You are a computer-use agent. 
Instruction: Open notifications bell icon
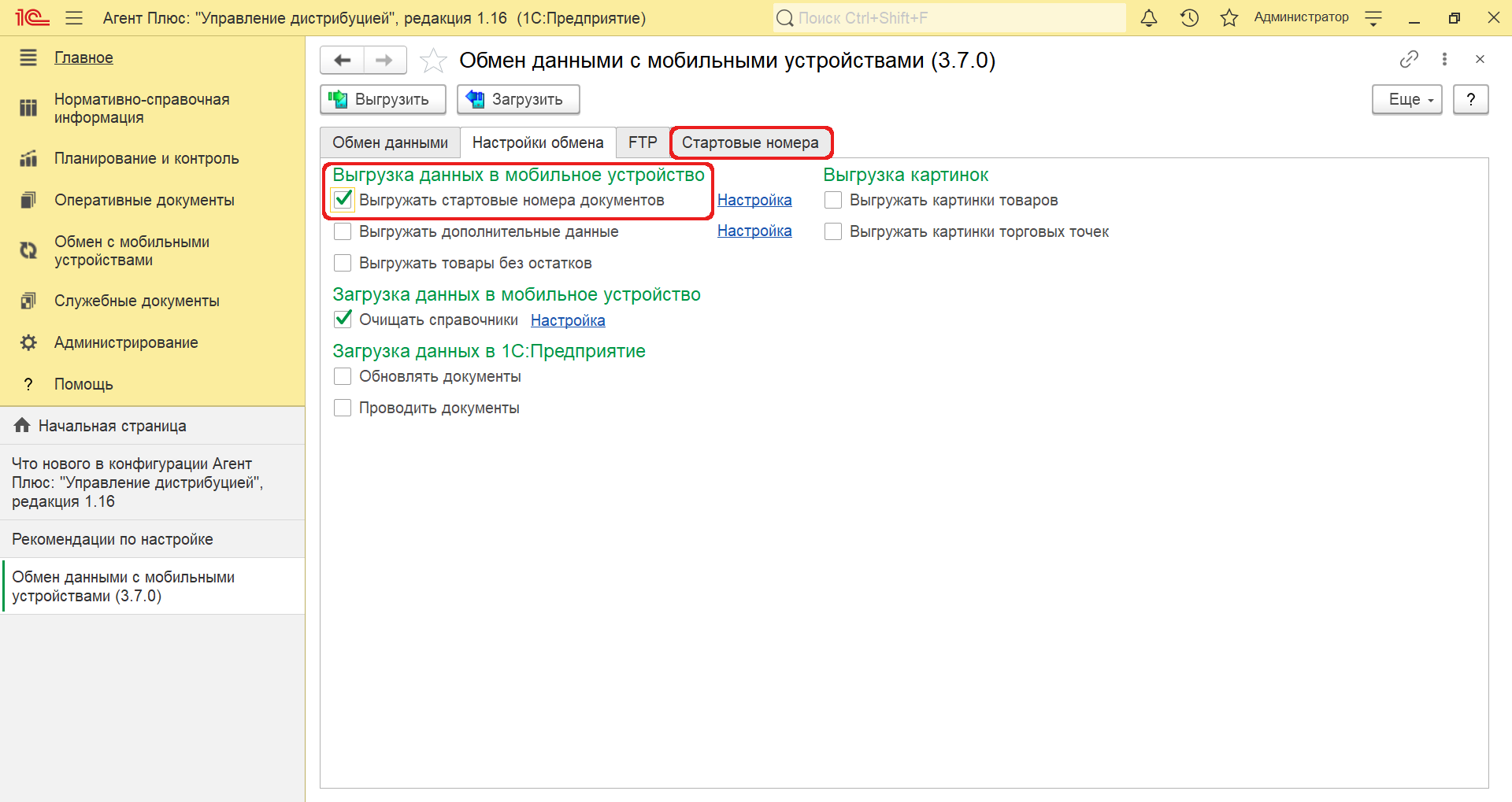1149,17
